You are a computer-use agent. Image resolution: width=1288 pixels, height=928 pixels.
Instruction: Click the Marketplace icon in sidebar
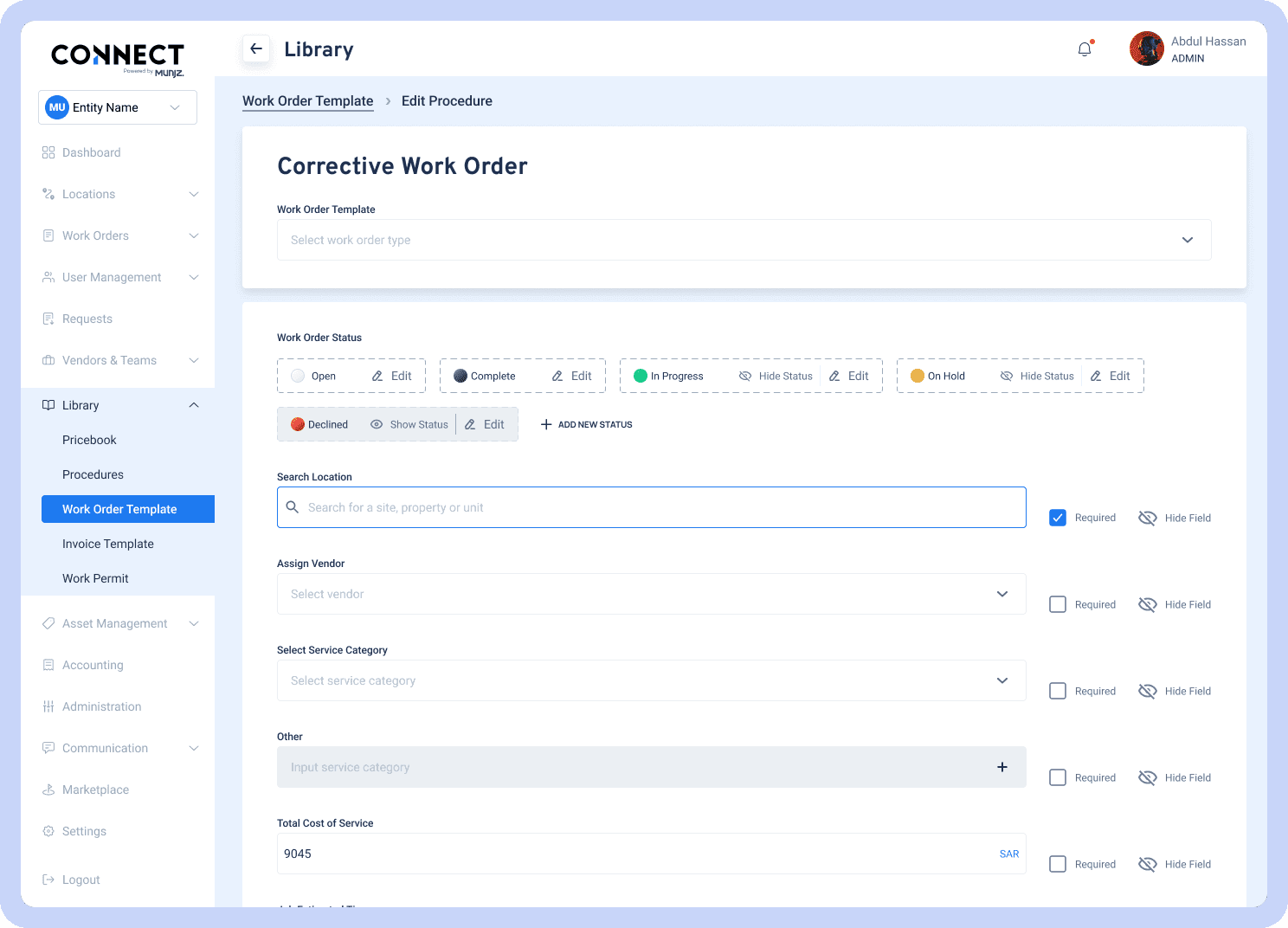tap(48, 789)
